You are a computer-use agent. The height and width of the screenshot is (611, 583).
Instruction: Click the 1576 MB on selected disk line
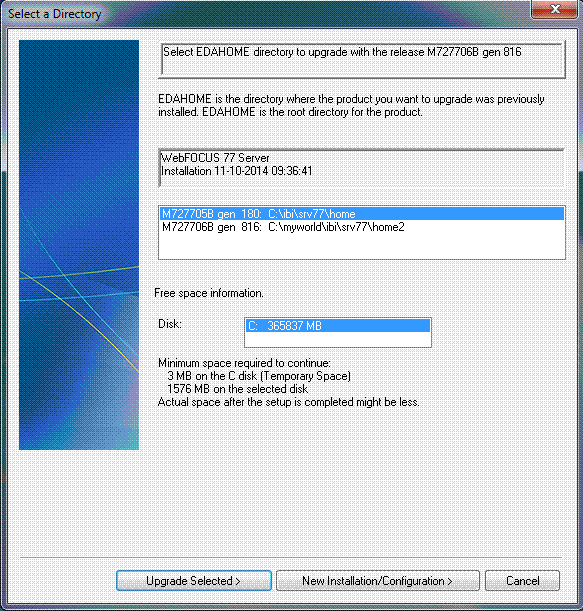tap(237, 389)
